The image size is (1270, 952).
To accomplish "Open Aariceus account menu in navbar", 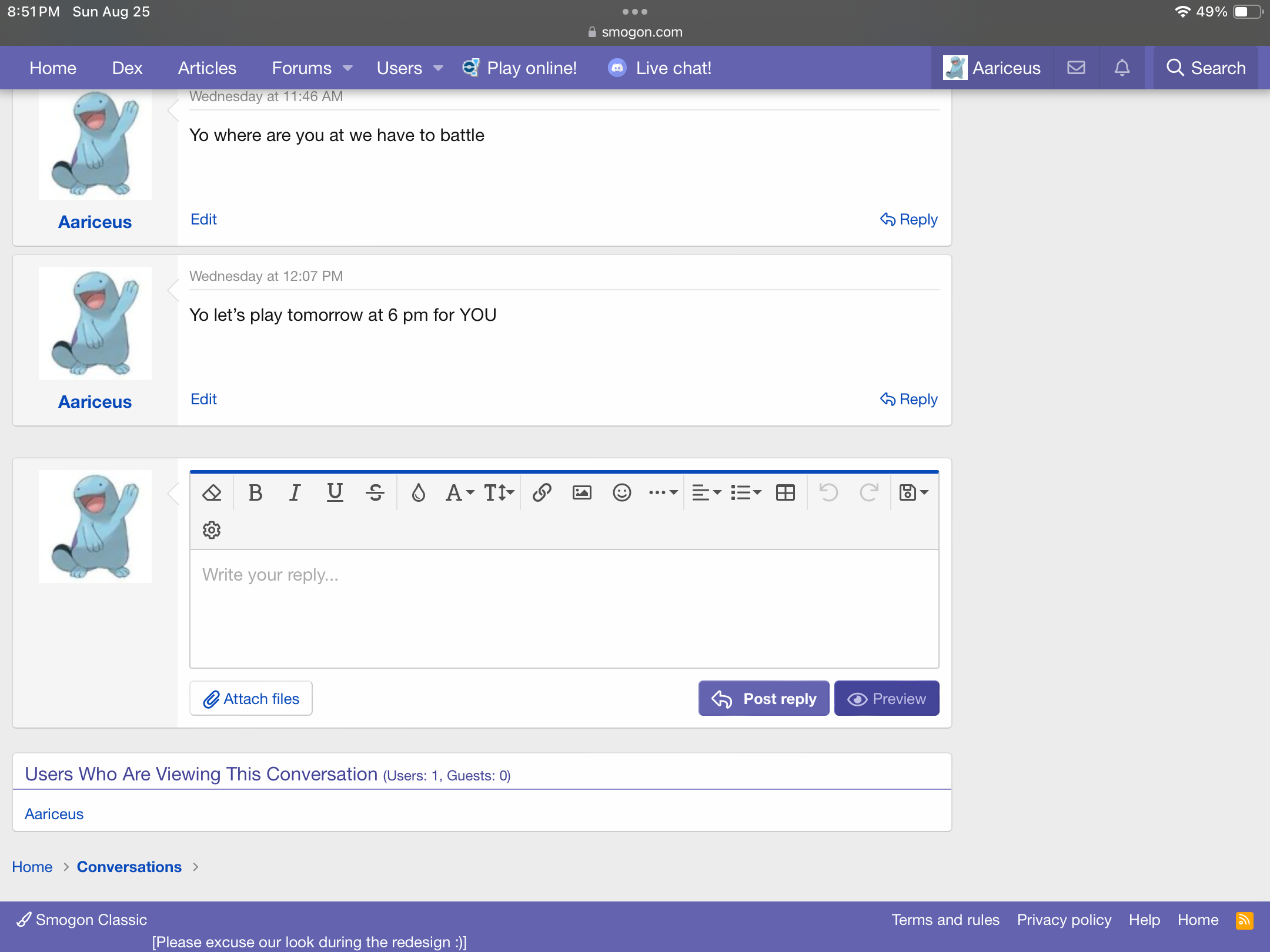I will 992,68.
